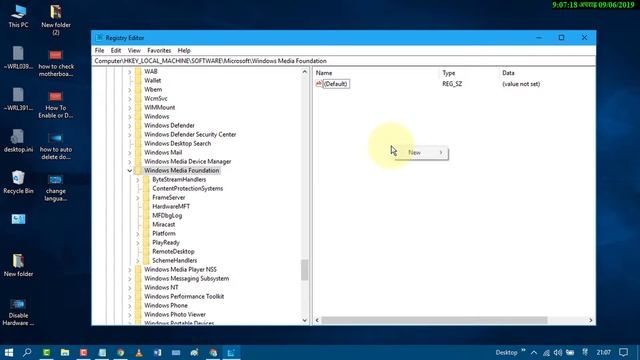Select the RemoteDesktop key
The image size is (640, 360).
pyautogui.click(x=173, y=251)
